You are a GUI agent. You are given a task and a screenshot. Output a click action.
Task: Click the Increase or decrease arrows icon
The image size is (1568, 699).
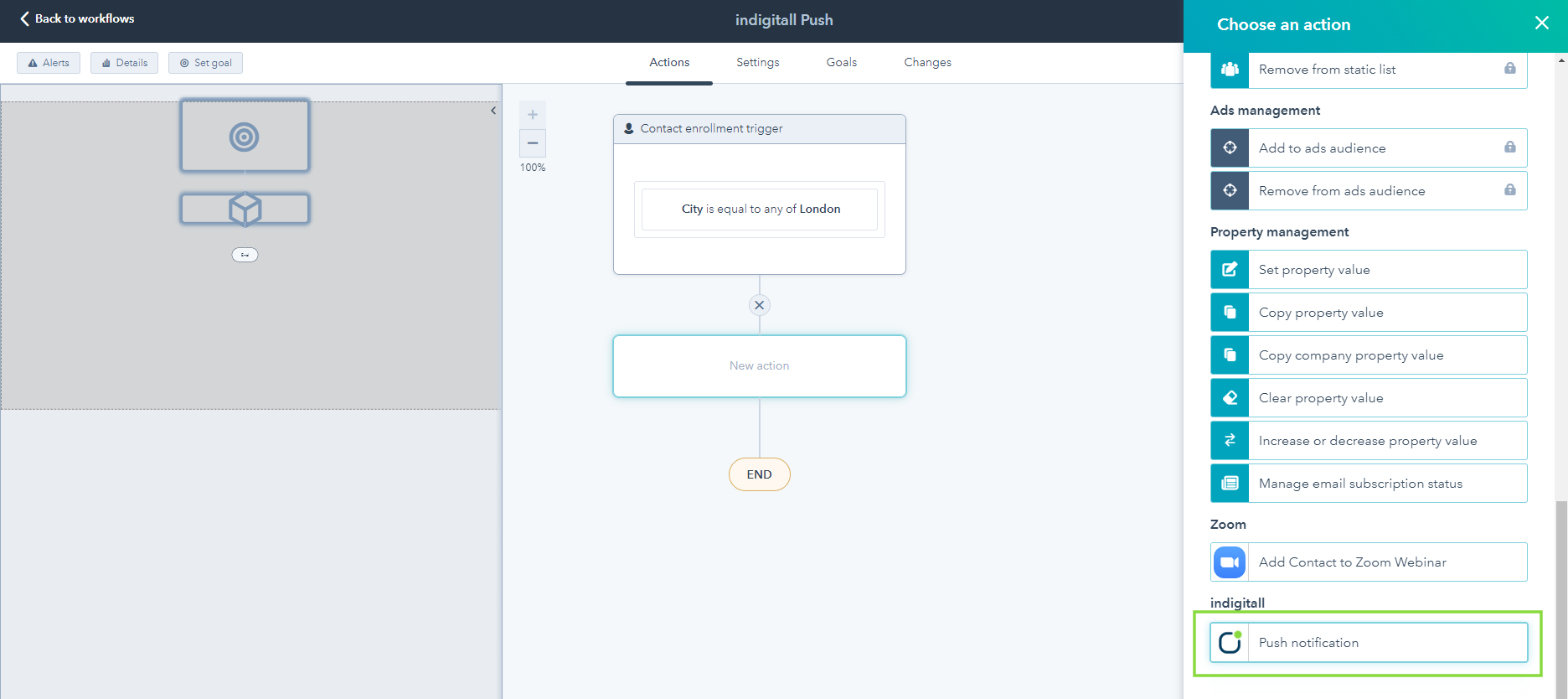(x=1230, y=441)
